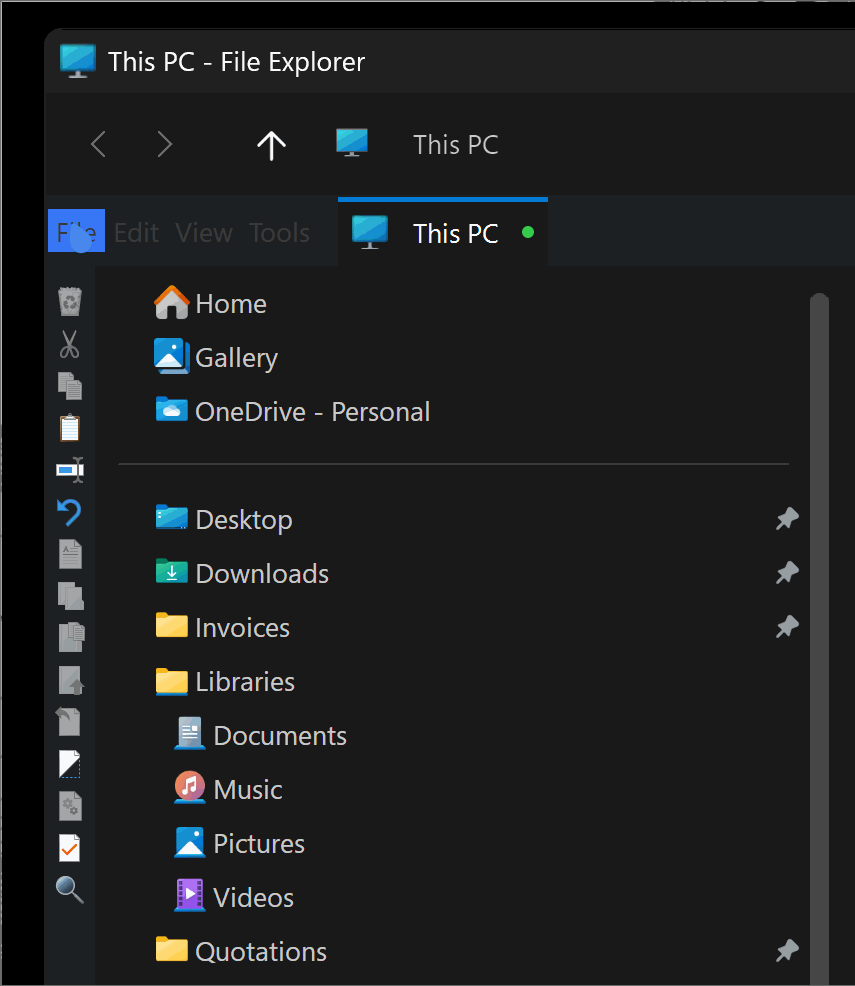Click the Copy icon on the left toolbar
This screenshot has height=986, width=855.
(x=70, y=385)
